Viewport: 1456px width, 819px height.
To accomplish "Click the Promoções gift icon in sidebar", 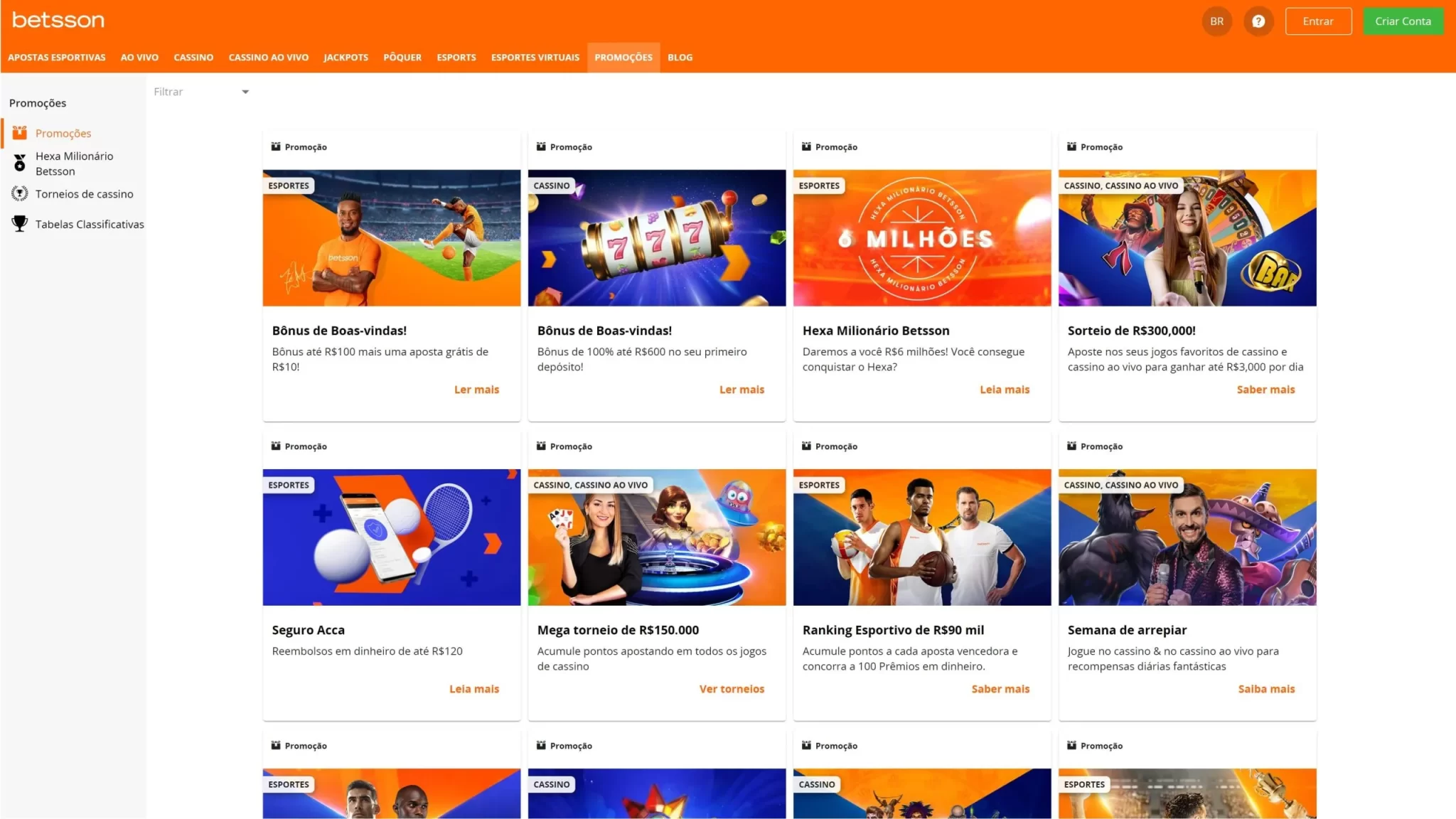I will click(x=20, y=133).
